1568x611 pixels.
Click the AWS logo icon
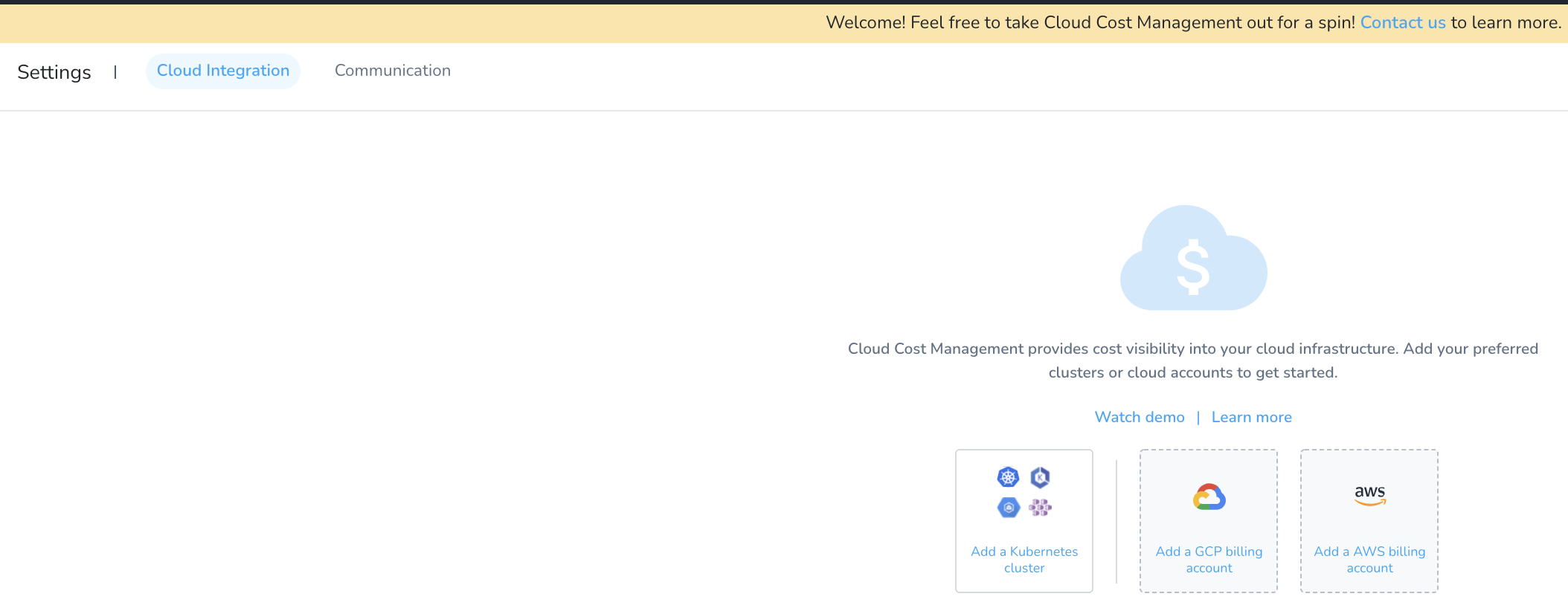pyautogui.click(x=1369, y=496)
